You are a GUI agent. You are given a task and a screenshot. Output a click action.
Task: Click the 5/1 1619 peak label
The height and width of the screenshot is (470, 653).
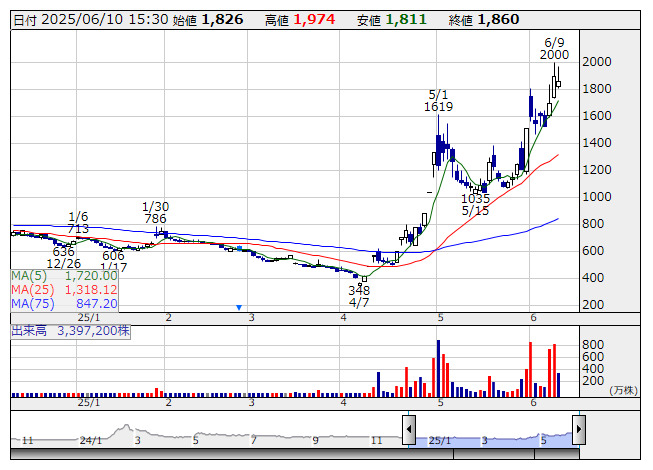pyautogui.click(x=438, y=99)
